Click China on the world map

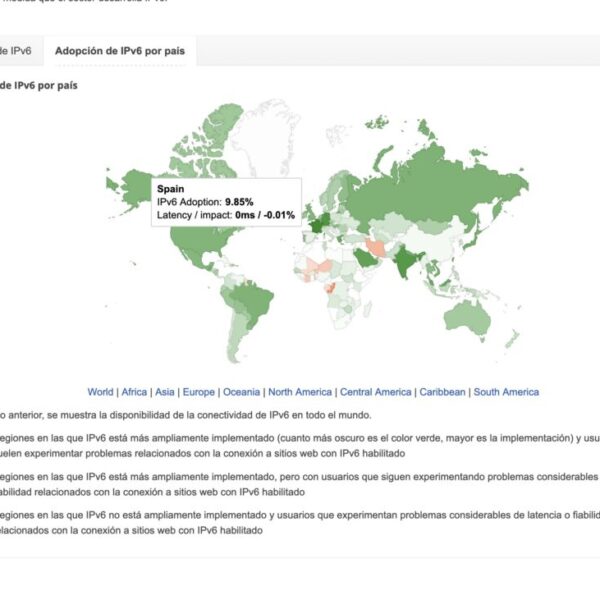click(x=432, y=241)
